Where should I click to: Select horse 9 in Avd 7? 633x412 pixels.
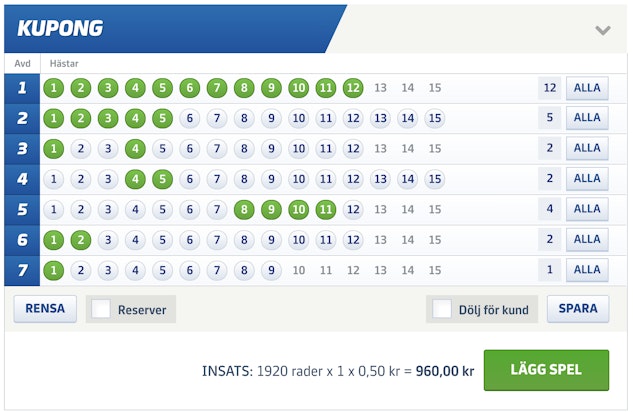click(271, 270)
